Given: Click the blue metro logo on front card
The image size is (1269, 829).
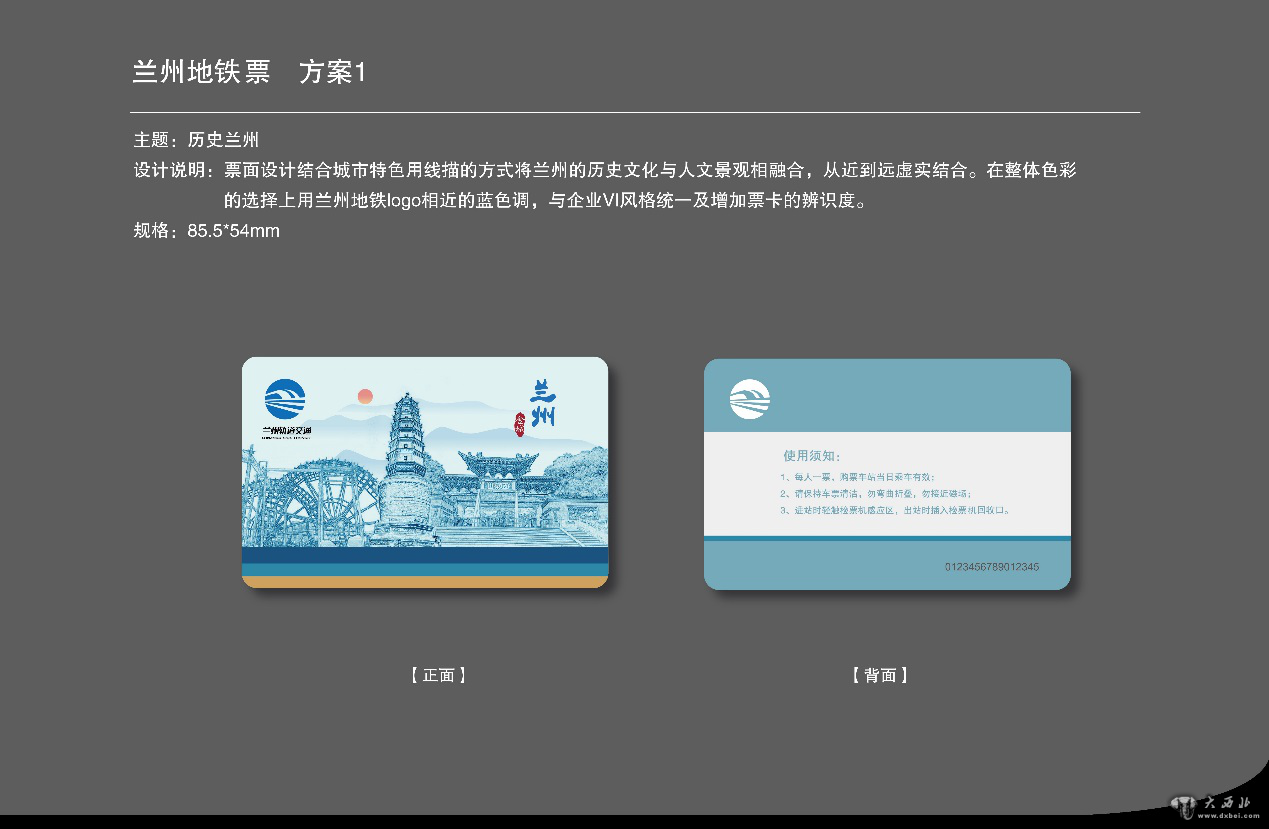Looking at the screenshot, I should (x=286, y=400).
